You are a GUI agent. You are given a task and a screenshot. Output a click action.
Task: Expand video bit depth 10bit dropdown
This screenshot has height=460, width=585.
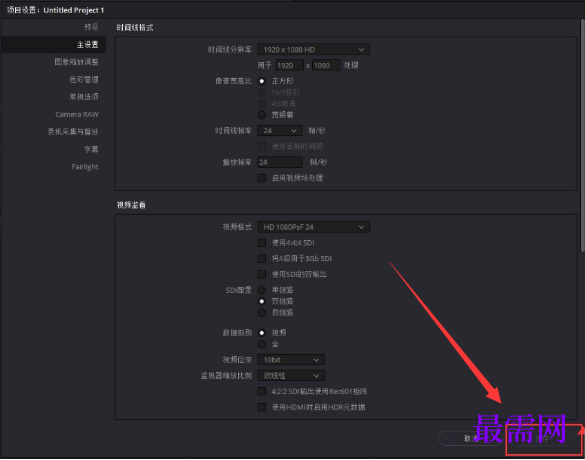(x=291, y=360)
